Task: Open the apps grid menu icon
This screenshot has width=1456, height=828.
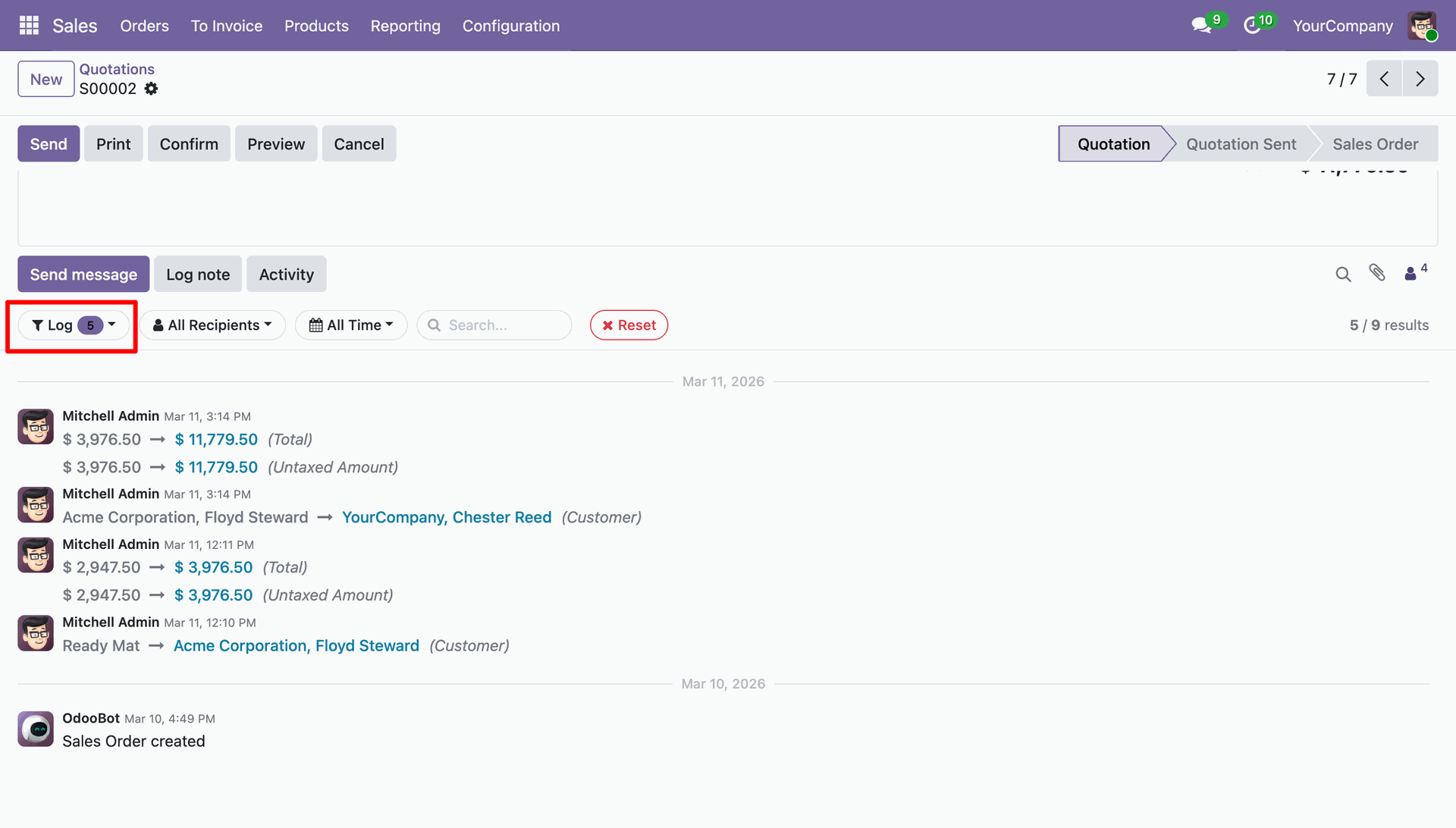Action: pyautogui.click(x=29, y=26)
